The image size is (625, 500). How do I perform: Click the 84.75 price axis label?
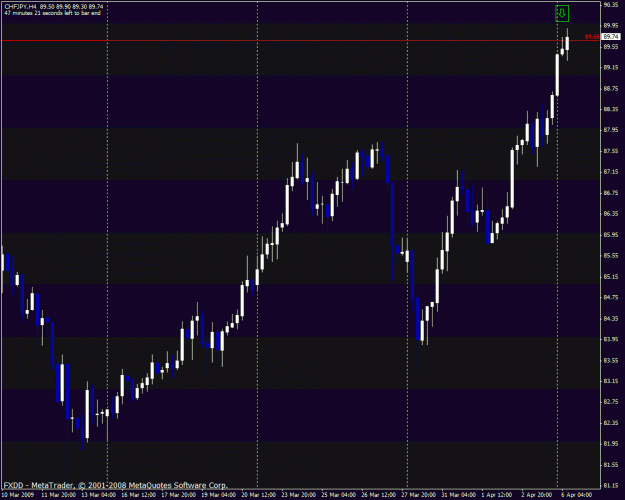point(611,297)
